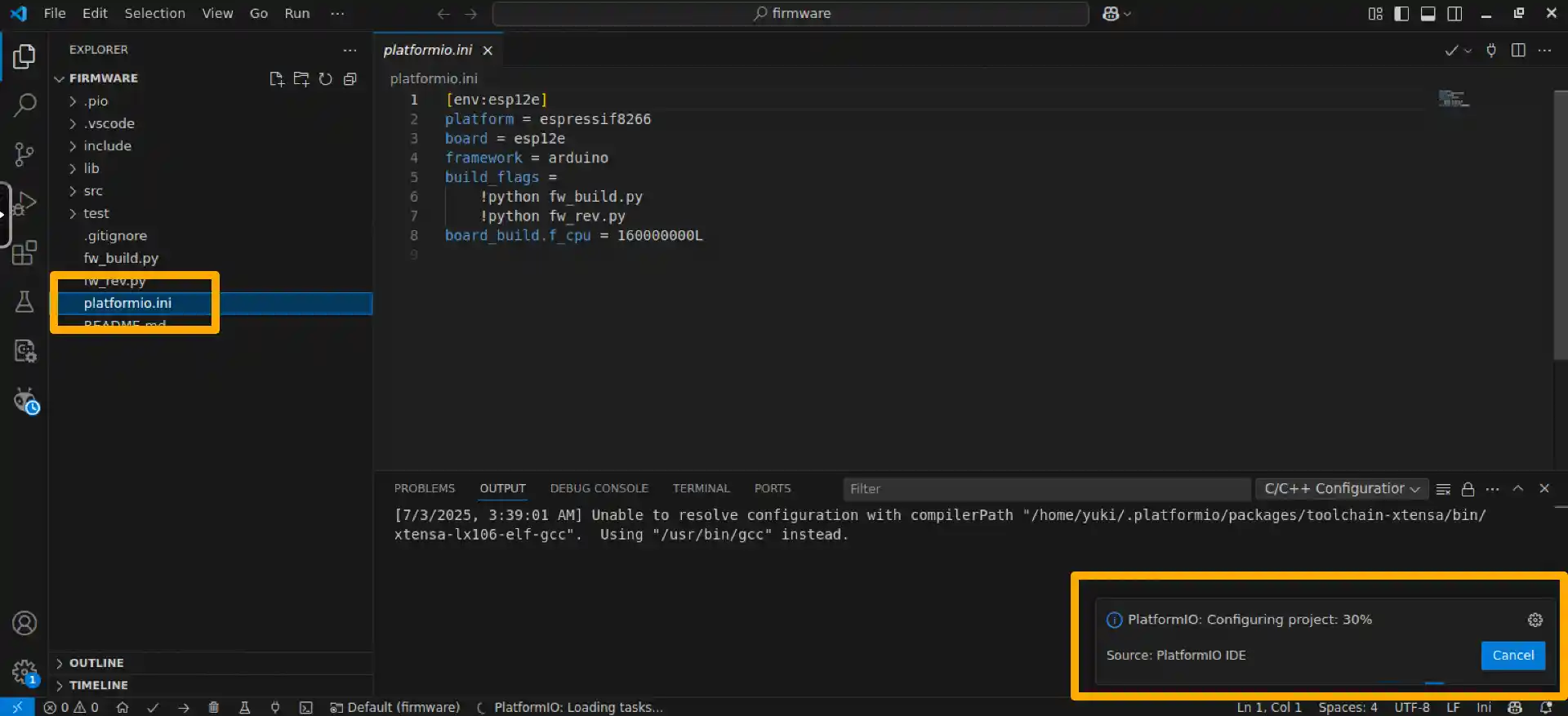Change UTF-8 file encoding
1568x716 pixels.
[1412, 707]
